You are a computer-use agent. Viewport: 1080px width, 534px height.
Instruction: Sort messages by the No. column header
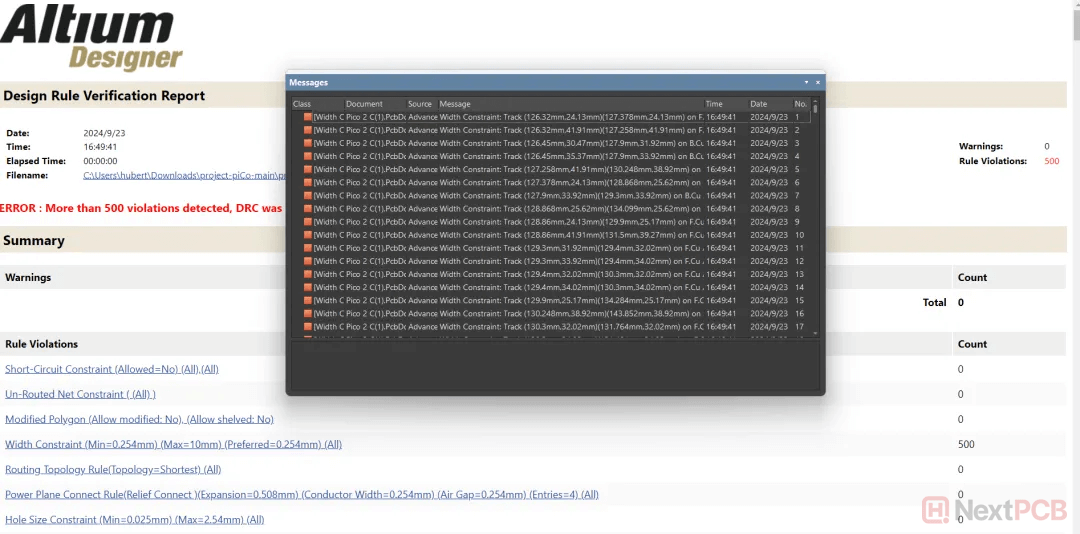tap(800, 104)
